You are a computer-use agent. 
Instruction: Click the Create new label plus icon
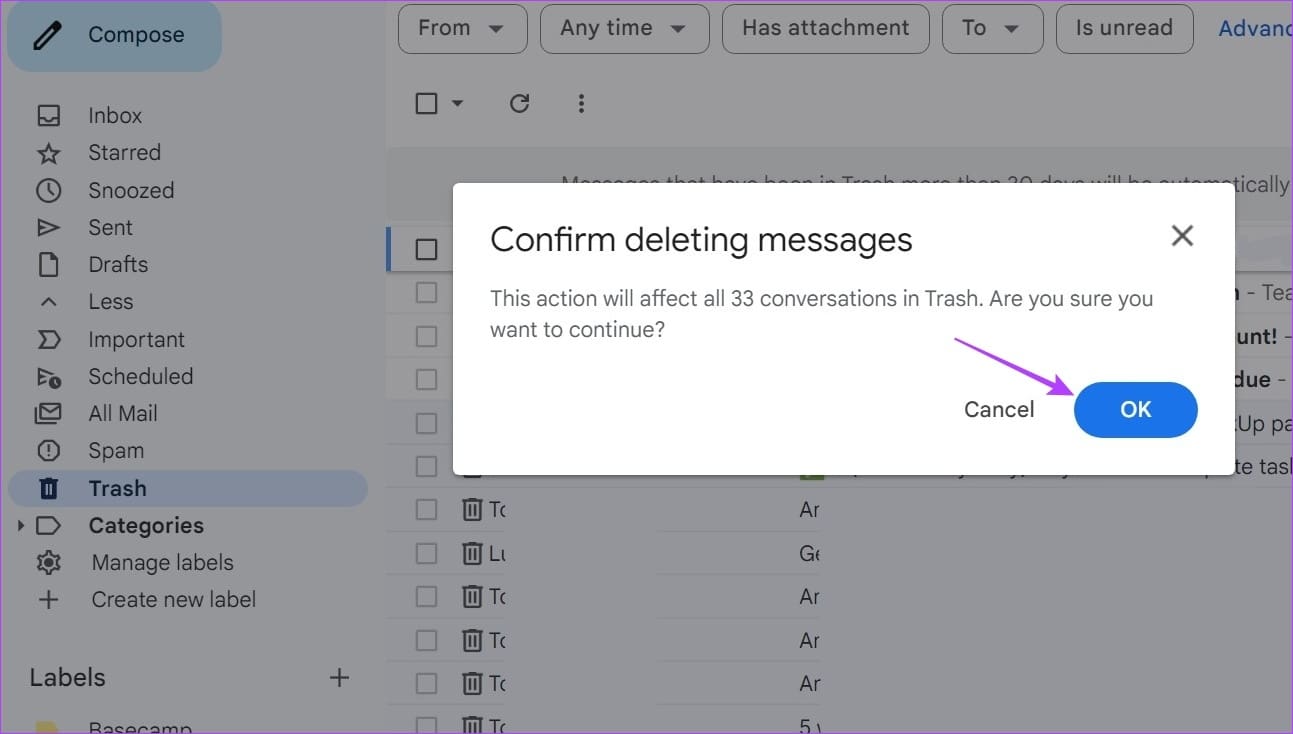click(x=48, y=599)
